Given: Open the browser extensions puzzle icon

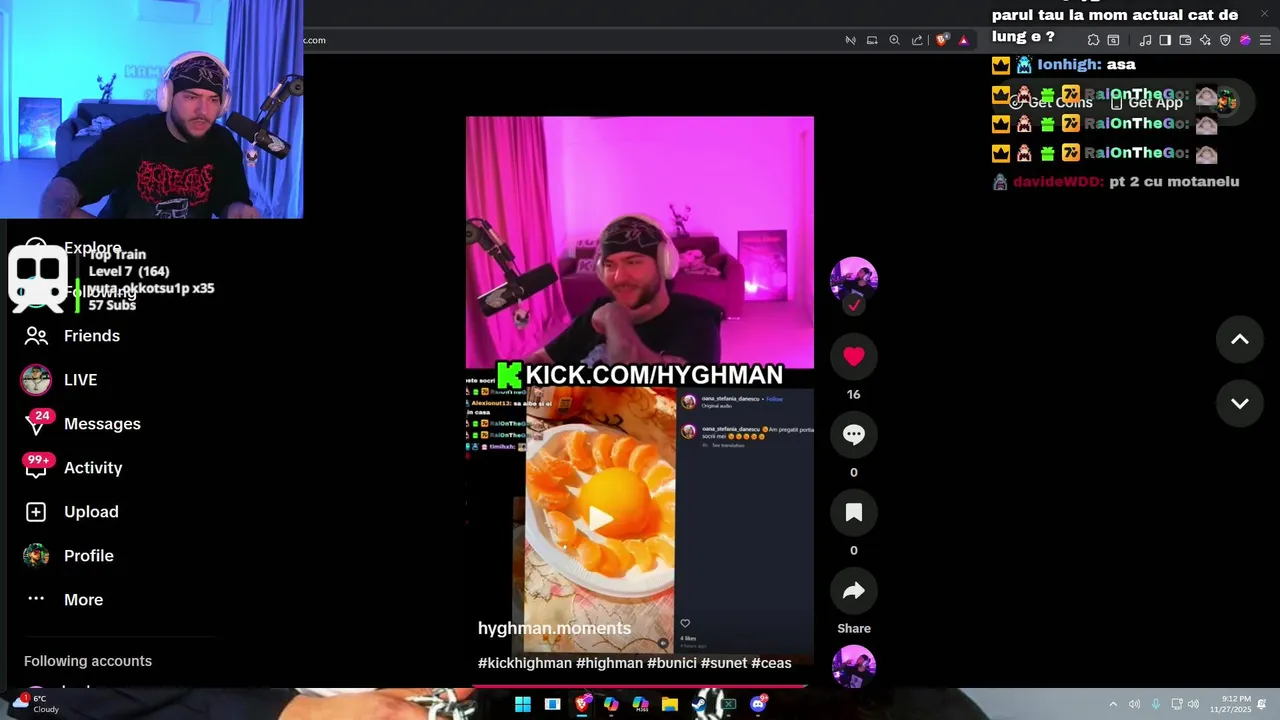Looking at the screenshot, I should pos(1093,40).
